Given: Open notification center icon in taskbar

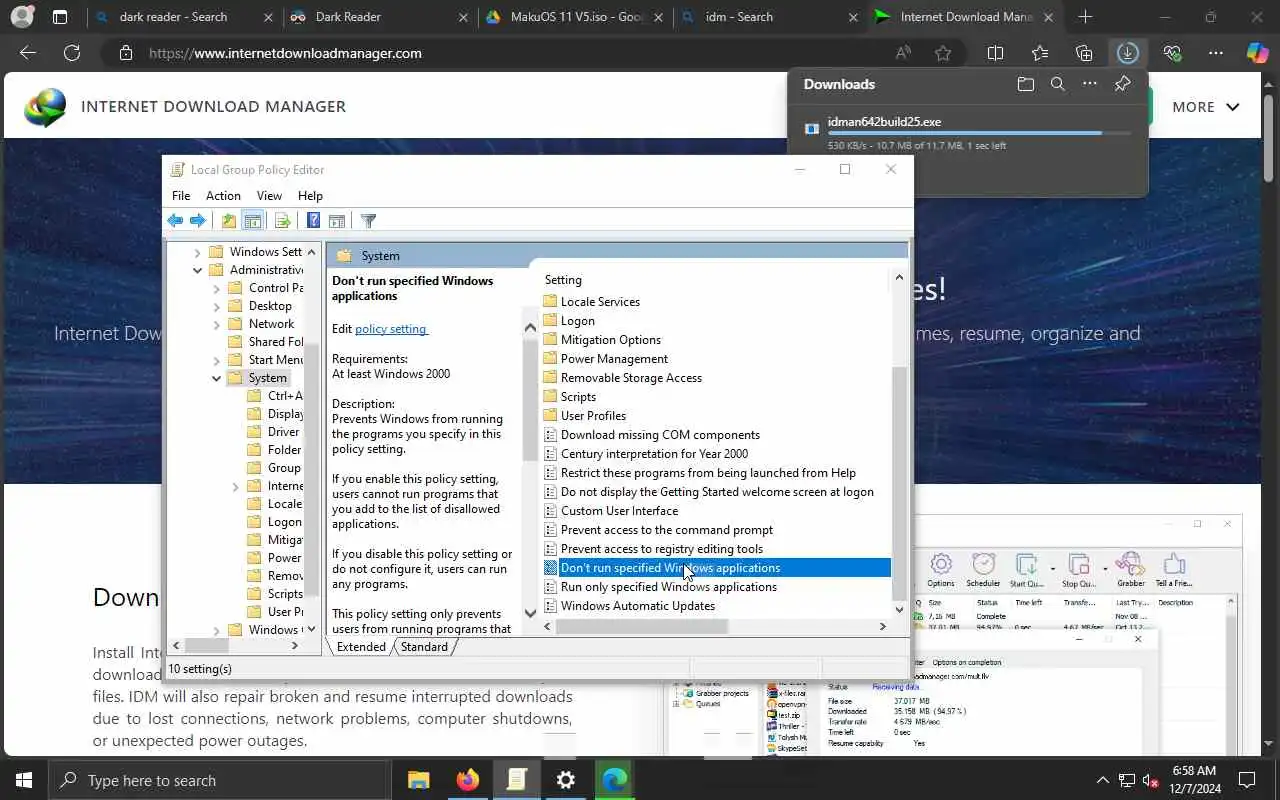Looking at the screenshot, I should tap(1247, 780).
